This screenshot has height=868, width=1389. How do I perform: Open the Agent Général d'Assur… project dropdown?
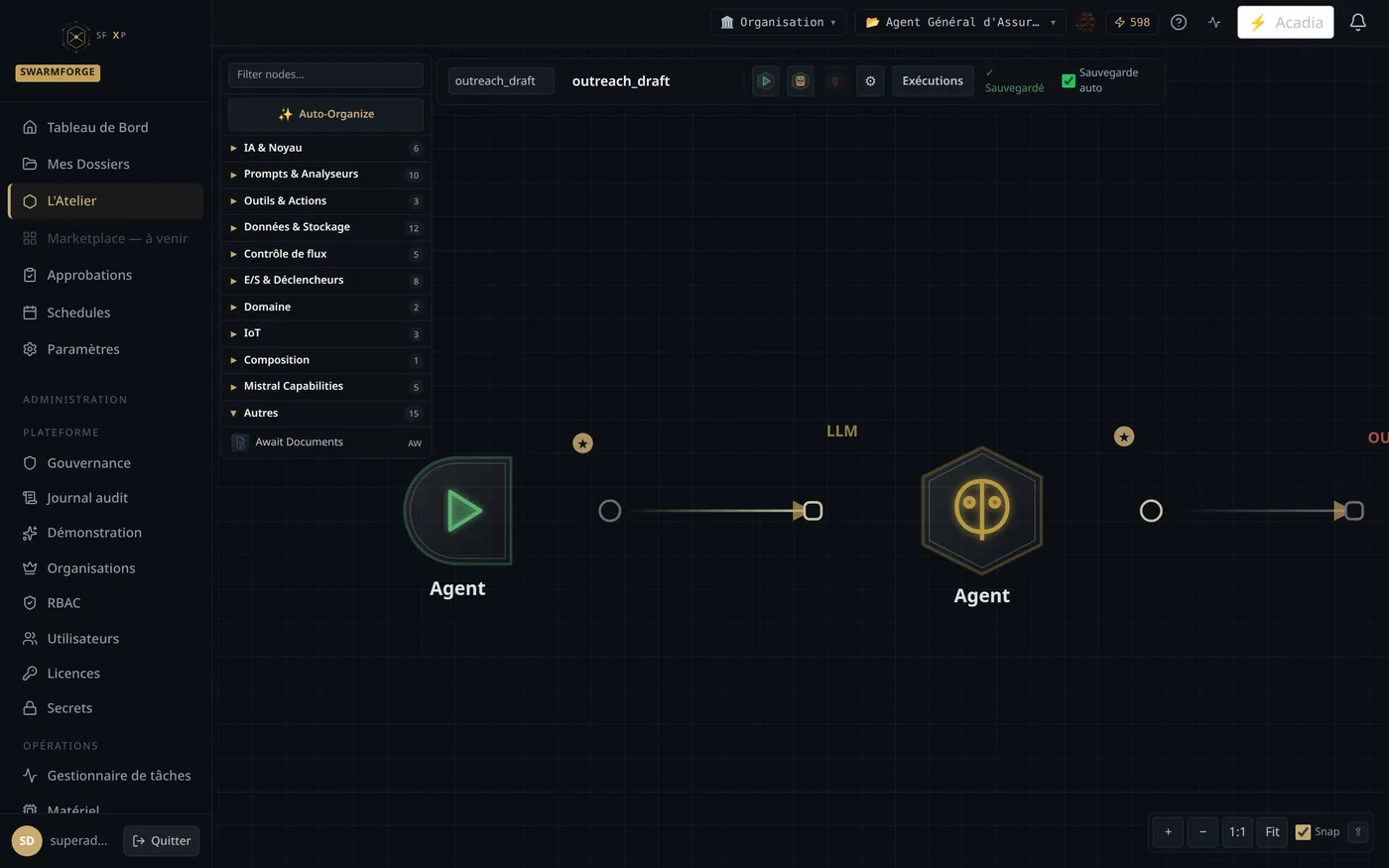[x=960, y=22]
